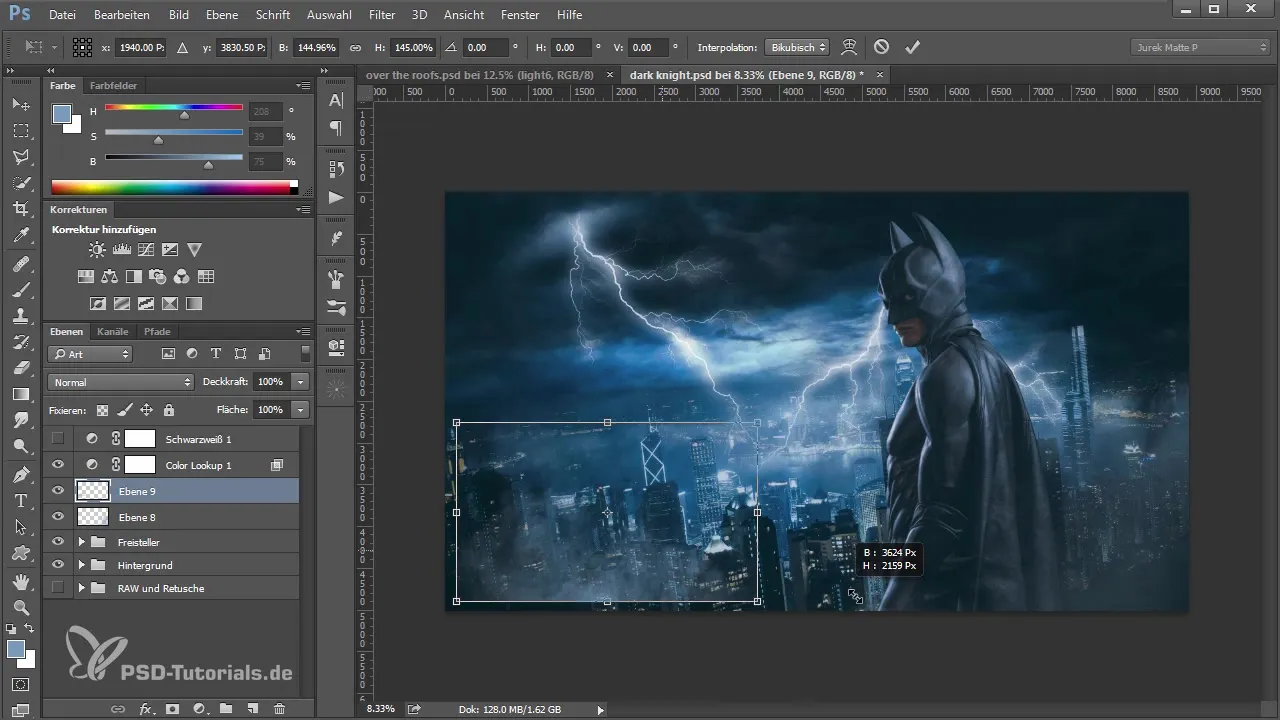Add an Exposure adjustment

[170, 249]
